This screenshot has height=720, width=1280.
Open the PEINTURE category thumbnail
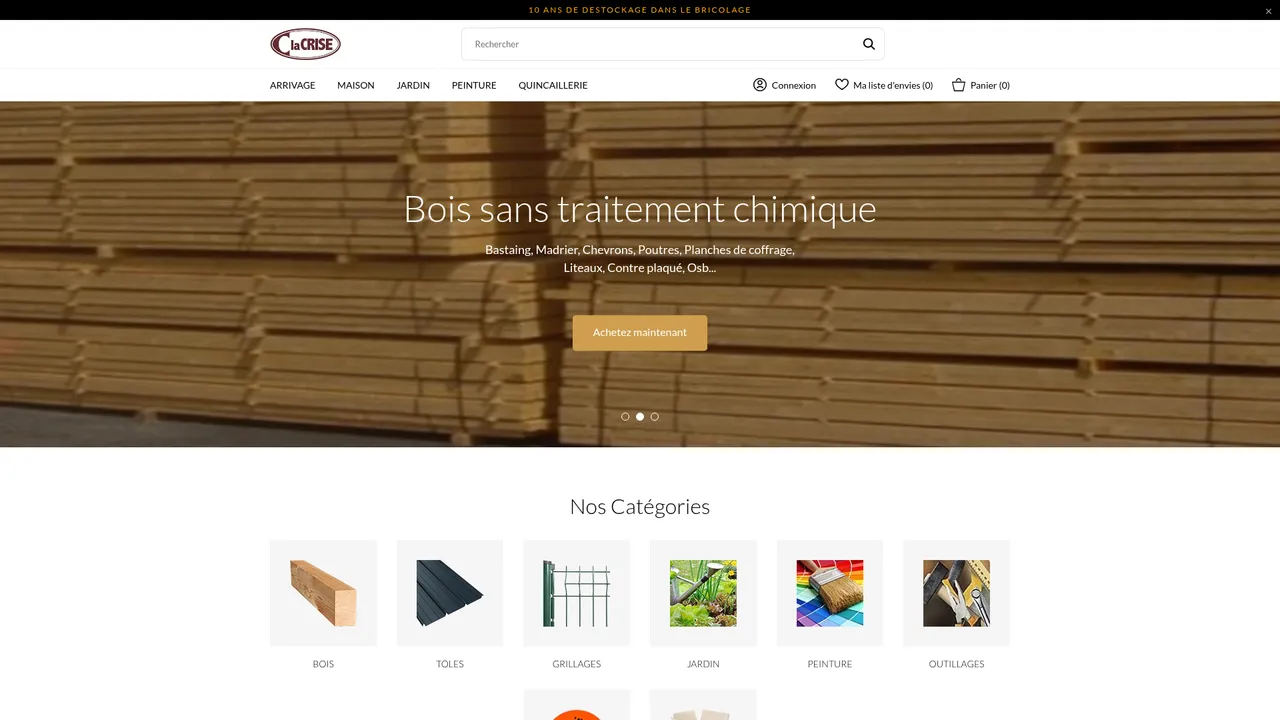[x=830, y=593]
